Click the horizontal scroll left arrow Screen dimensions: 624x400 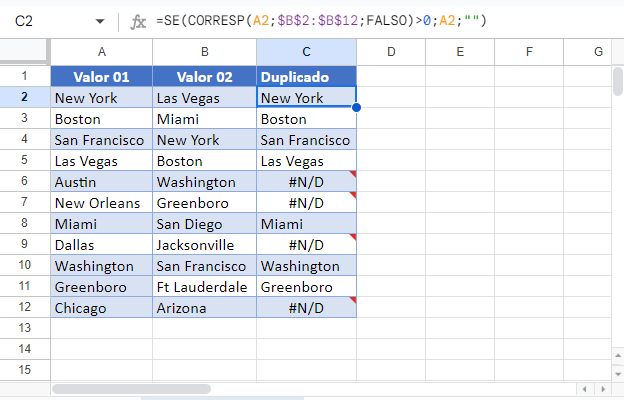585,389
